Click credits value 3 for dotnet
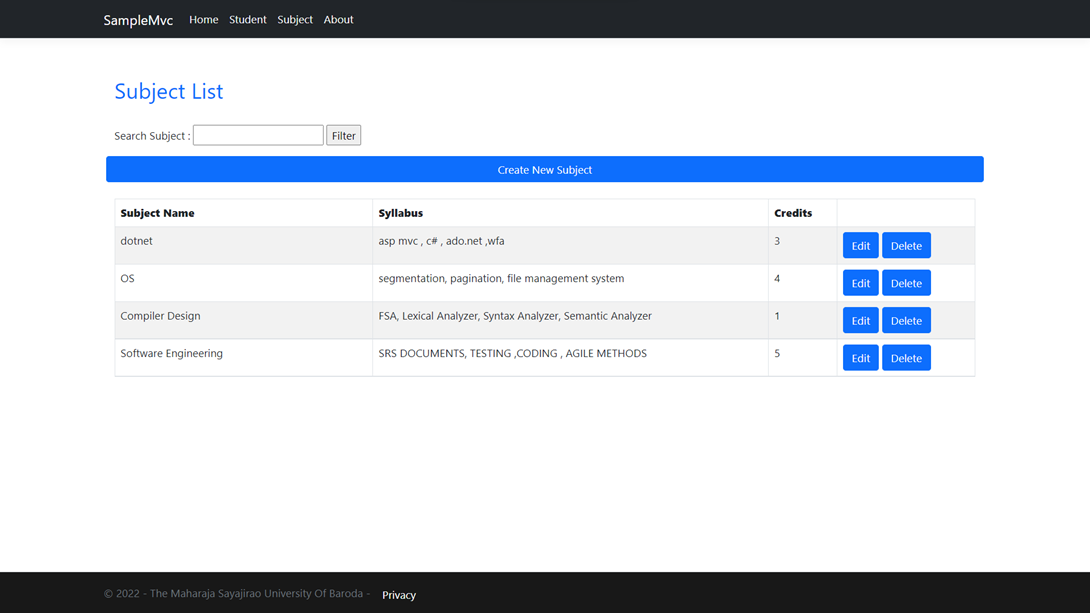The height and width of the screenshot is (613, 1090). [x=777, y=240]
